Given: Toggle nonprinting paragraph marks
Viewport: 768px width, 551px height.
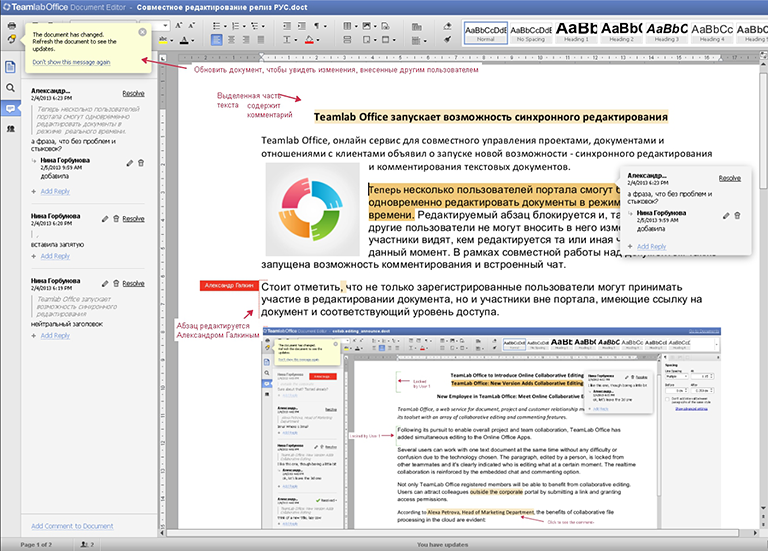Looking at the screenshot, I should [x=317, y=25].
